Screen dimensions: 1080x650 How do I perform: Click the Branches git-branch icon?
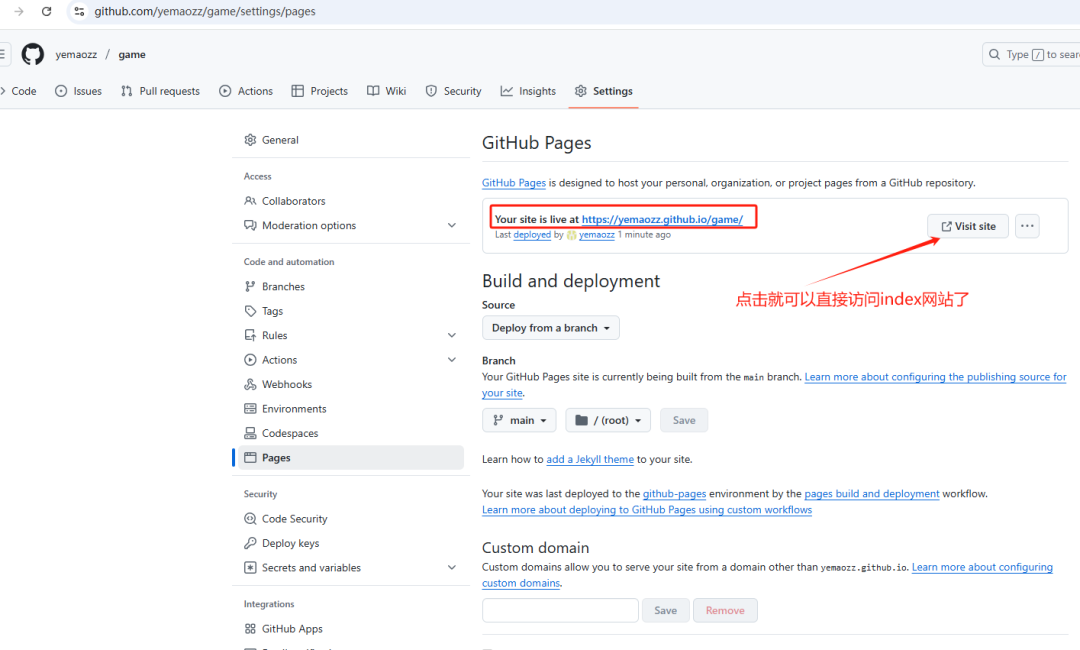click(250, 286)
